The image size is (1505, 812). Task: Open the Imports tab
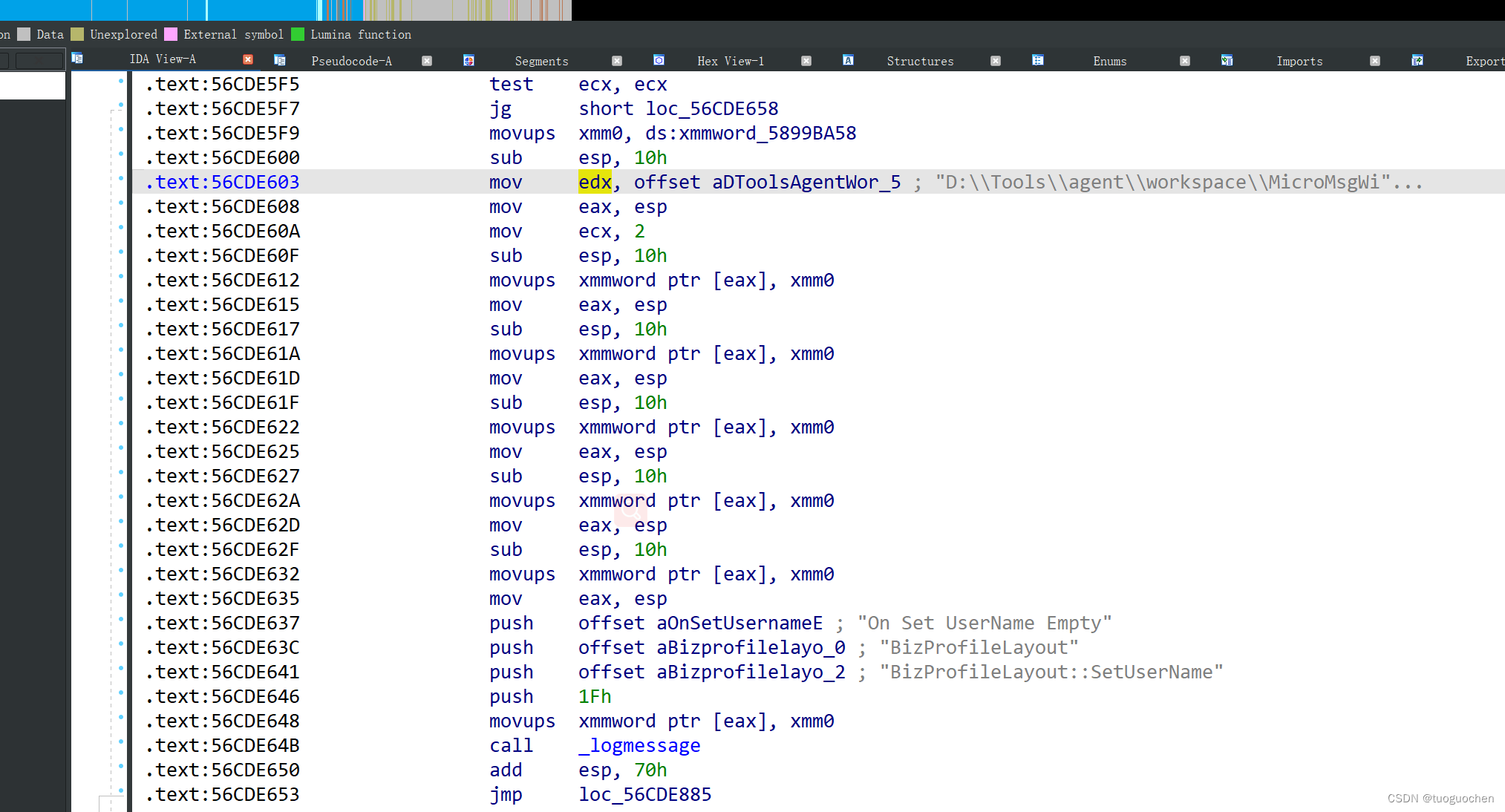point(1299,61)
